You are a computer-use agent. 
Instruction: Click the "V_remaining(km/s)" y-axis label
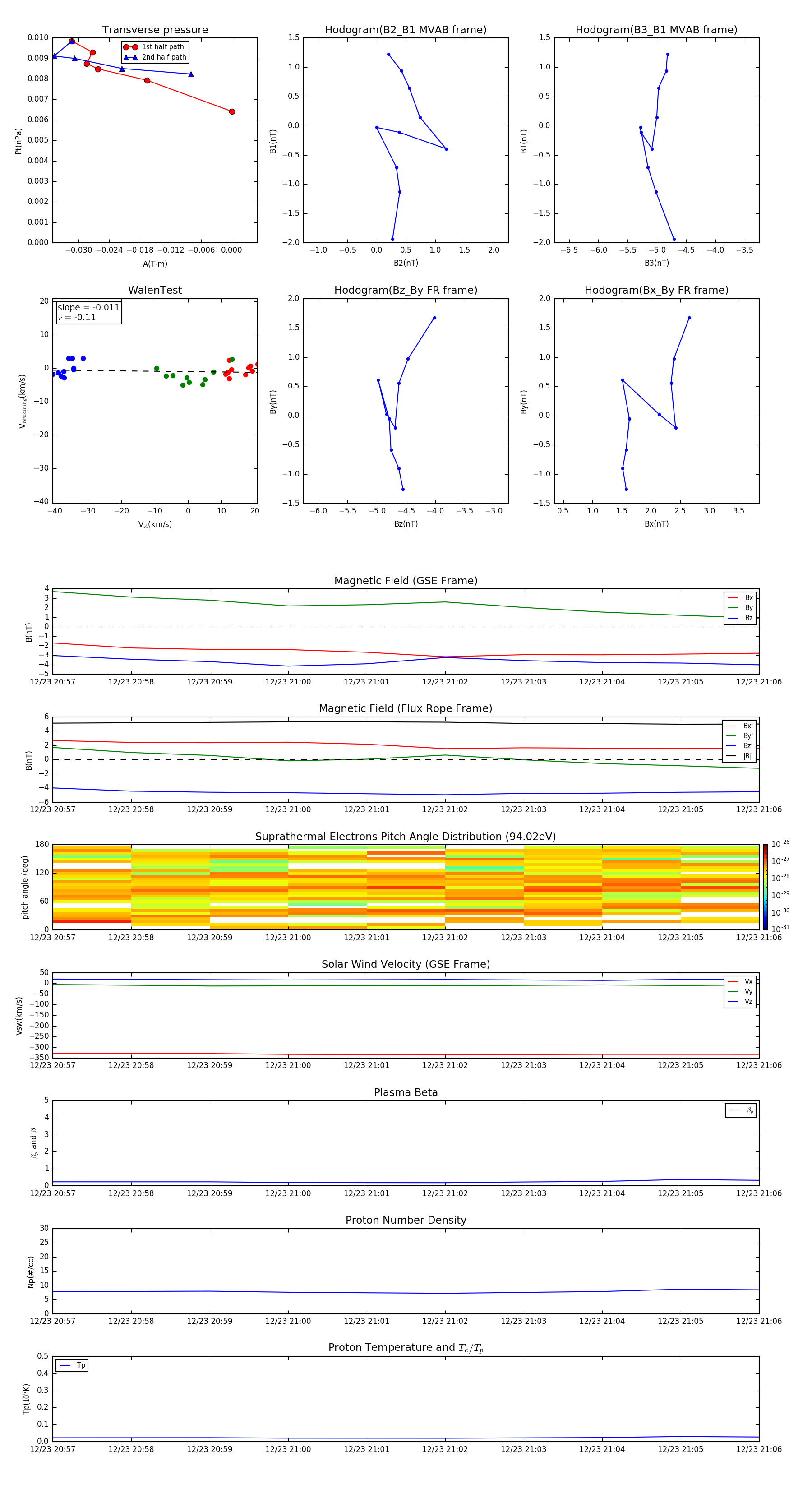point(22,401)
